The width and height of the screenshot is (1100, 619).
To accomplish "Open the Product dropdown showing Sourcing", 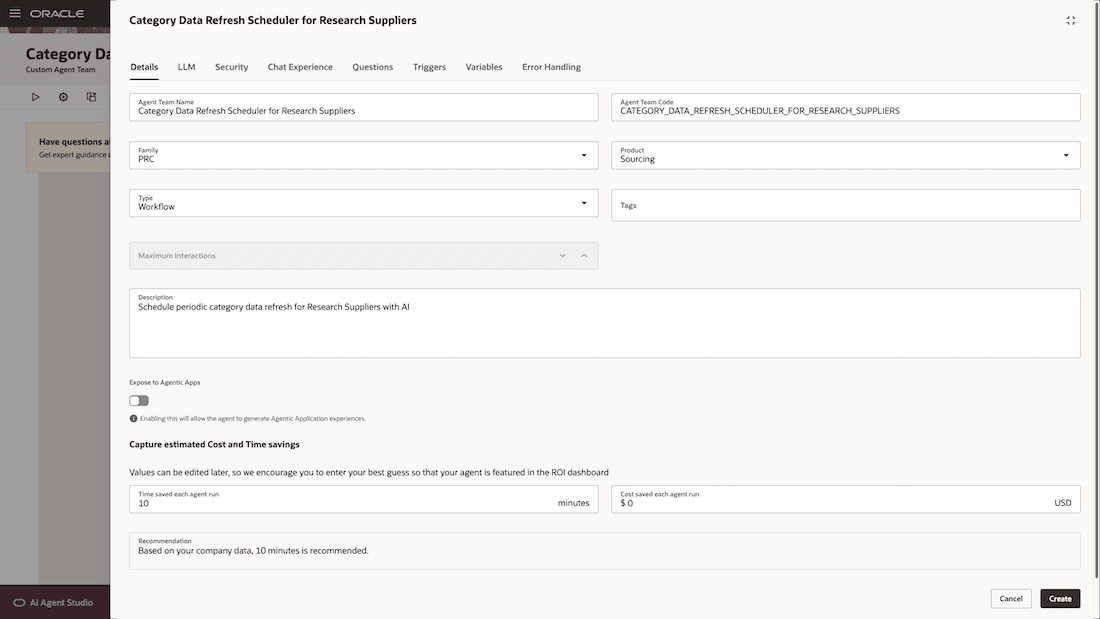I will pos(1066,155).
